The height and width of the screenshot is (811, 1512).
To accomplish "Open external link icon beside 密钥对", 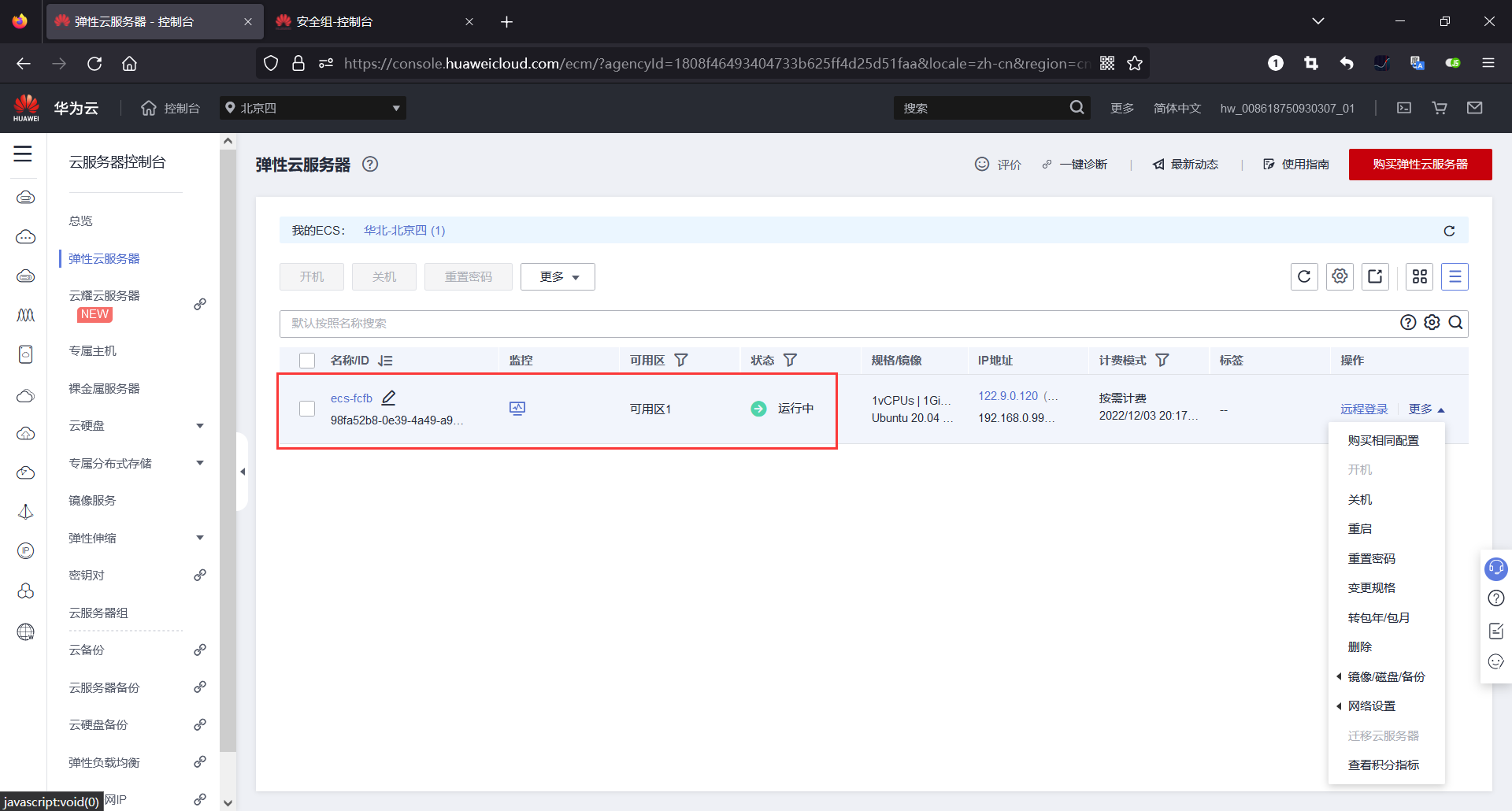I will 200,576.
